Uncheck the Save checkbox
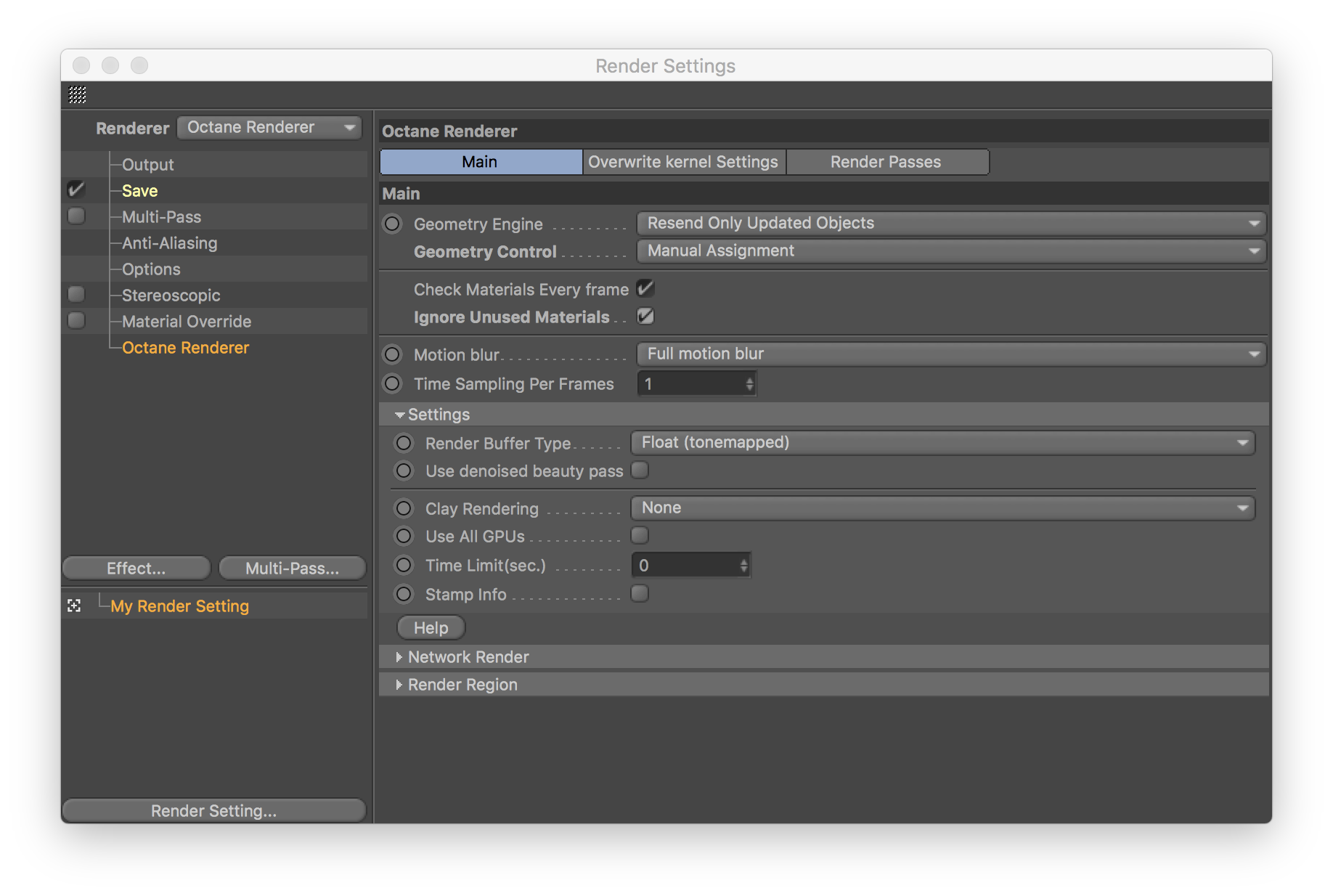 point(76,190)
